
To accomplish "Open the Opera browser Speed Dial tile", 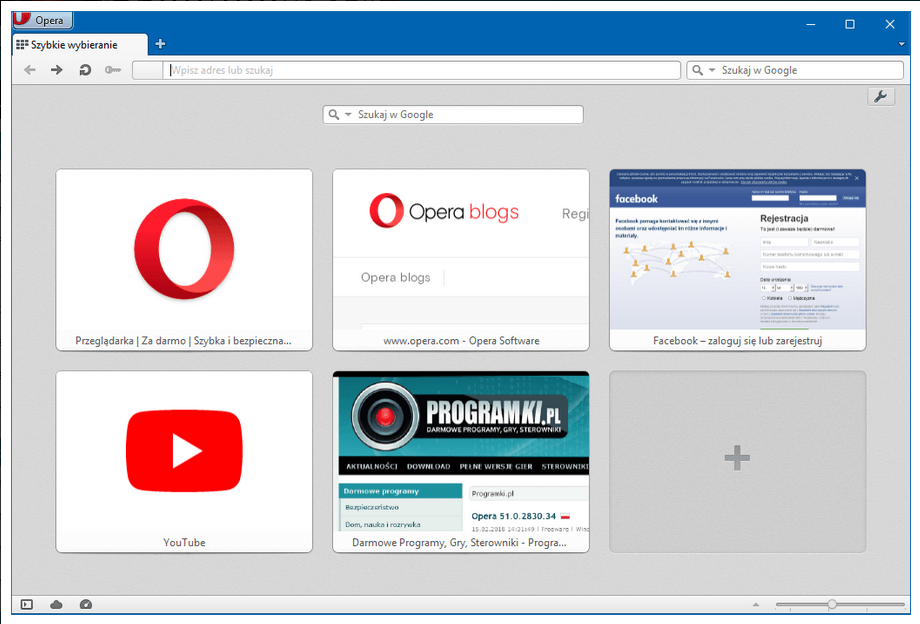I will (x=184, y=260).
